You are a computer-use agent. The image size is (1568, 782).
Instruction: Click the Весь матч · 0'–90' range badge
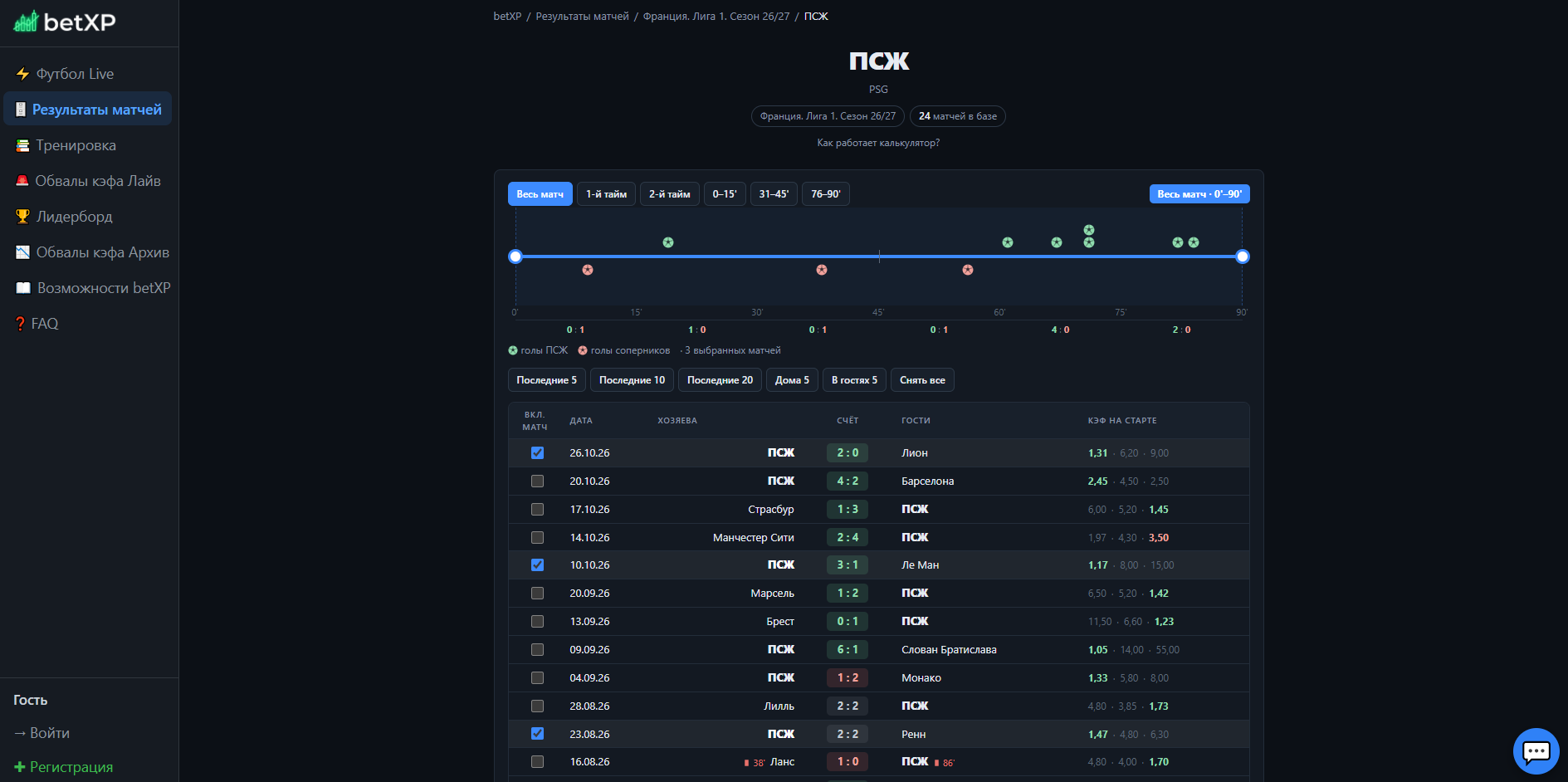click(1199, 194)
